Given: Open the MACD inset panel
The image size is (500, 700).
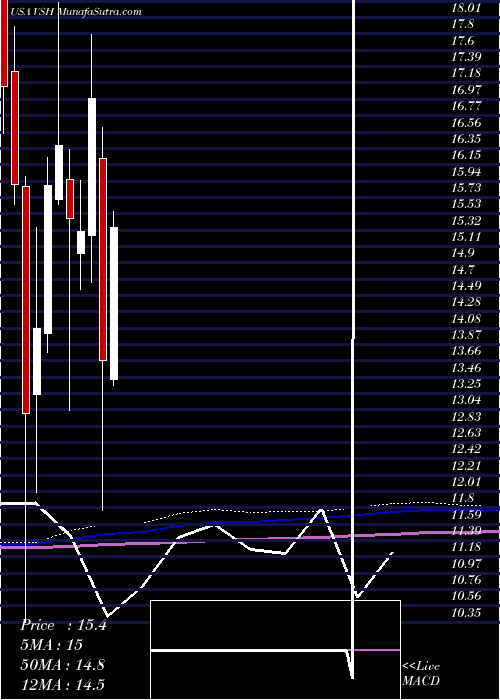Looking at the screenshot, I should tap(275, 650).
